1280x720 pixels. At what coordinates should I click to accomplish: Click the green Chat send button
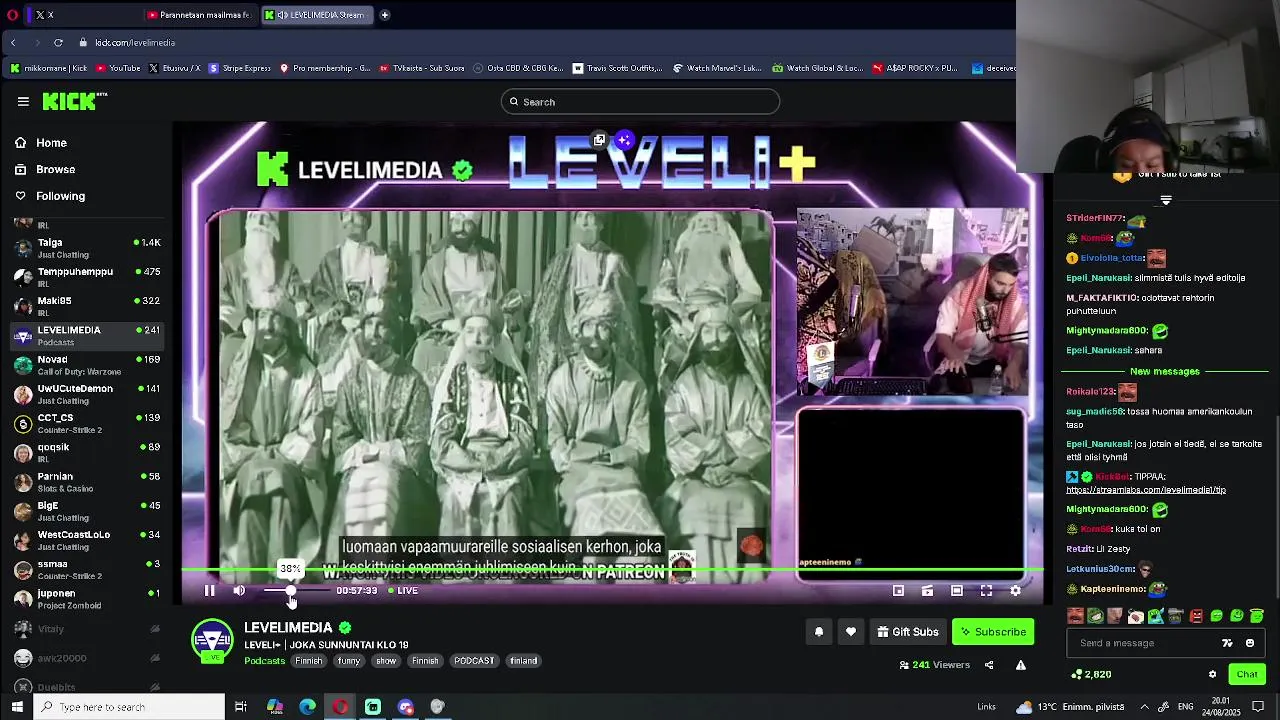[1247, 675]
